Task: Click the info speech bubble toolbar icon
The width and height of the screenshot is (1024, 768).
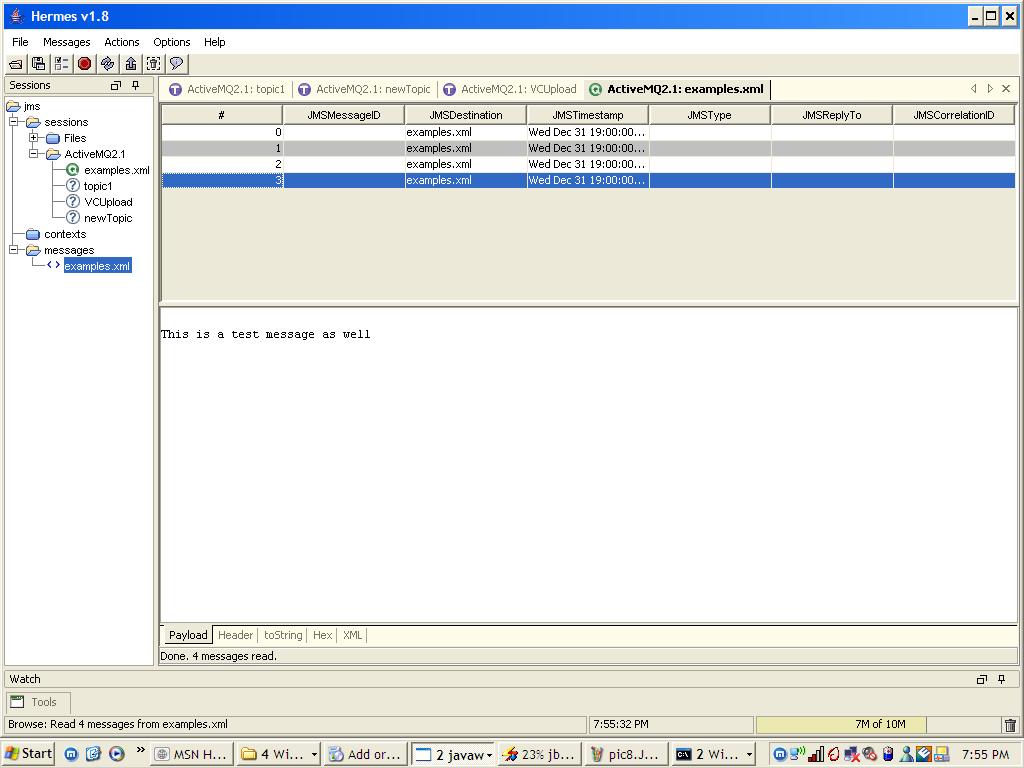Action: point(176,64)
